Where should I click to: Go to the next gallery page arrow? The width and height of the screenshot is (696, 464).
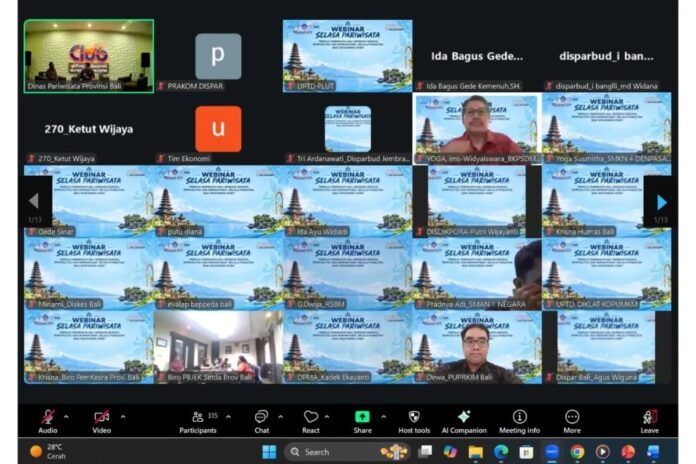point(661,202)
